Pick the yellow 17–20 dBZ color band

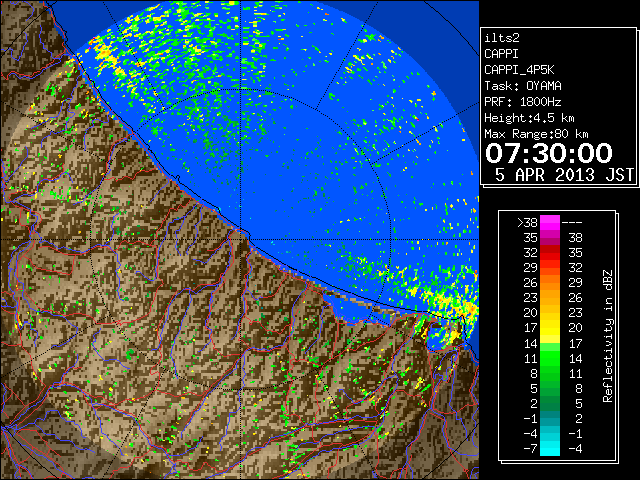tap(550, 328)
